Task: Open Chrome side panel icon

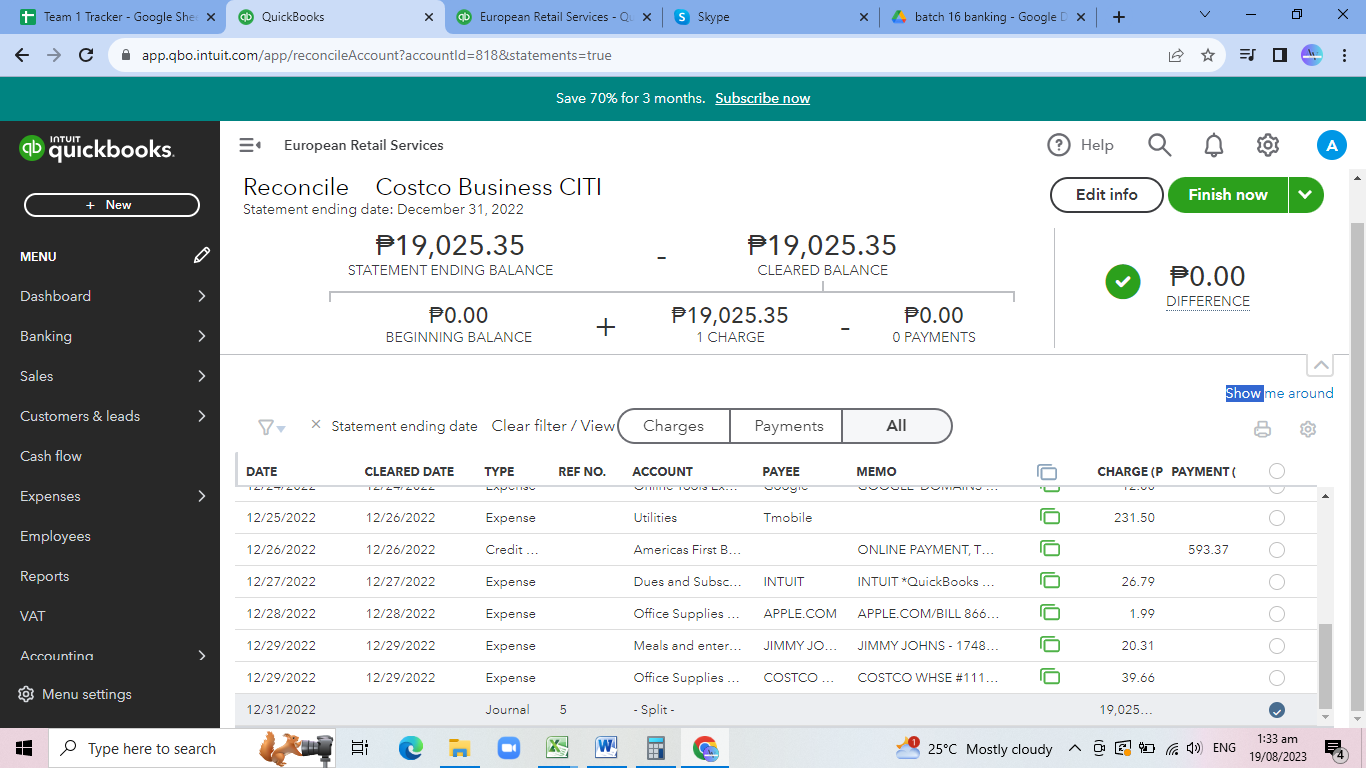Action: pyautogui.click(x=1279, y=55)
